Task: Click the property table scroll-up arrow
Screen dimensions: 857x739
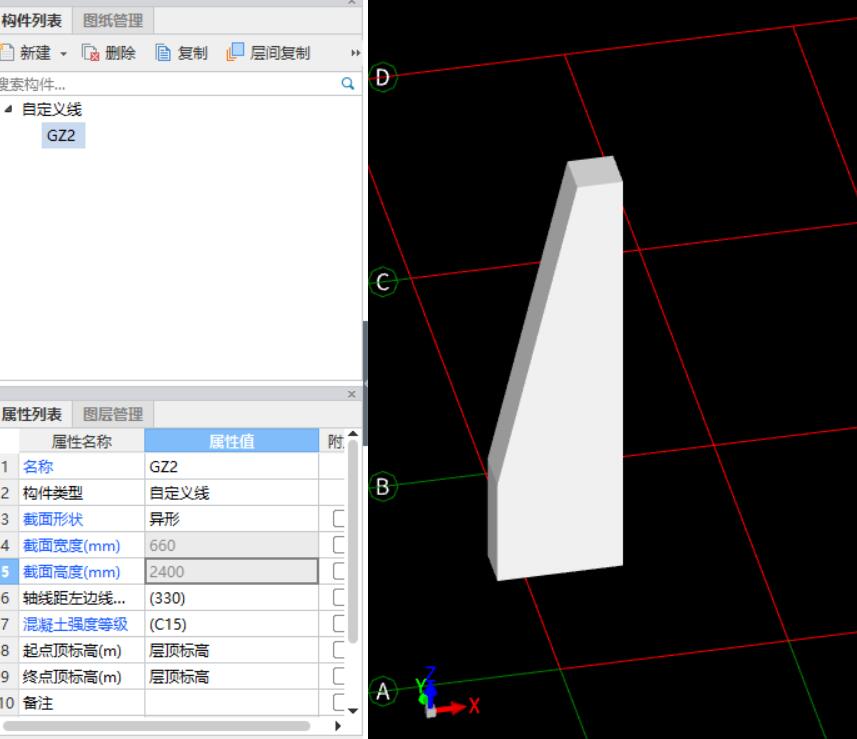Action: pos(353,435)
